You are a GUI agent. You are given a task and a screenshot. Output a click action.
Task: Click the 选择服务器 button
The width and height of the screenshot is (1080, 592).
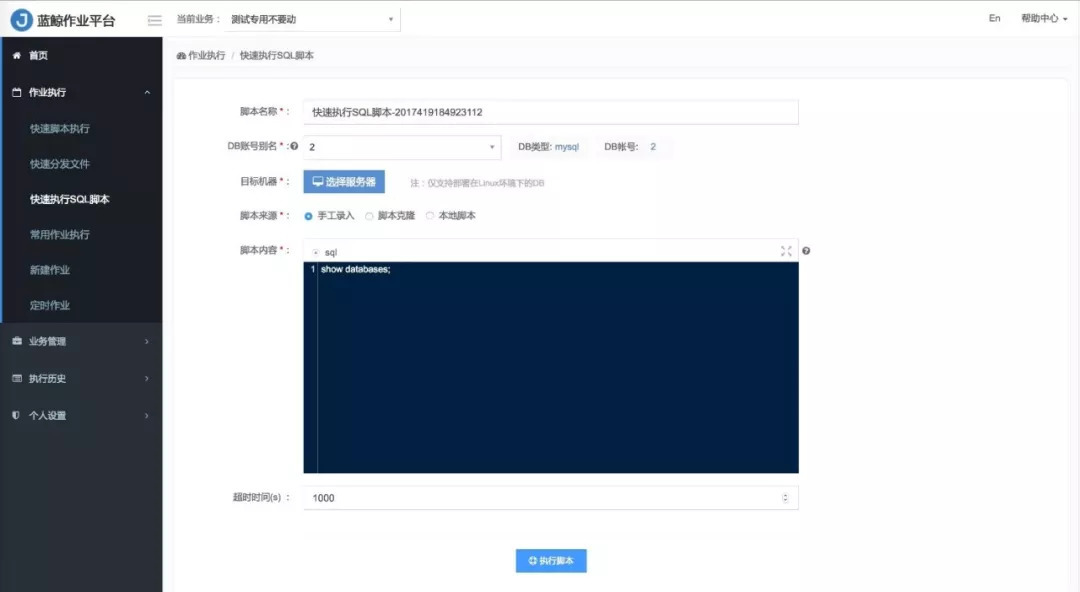pyautogui.click(x=344, y=182)
